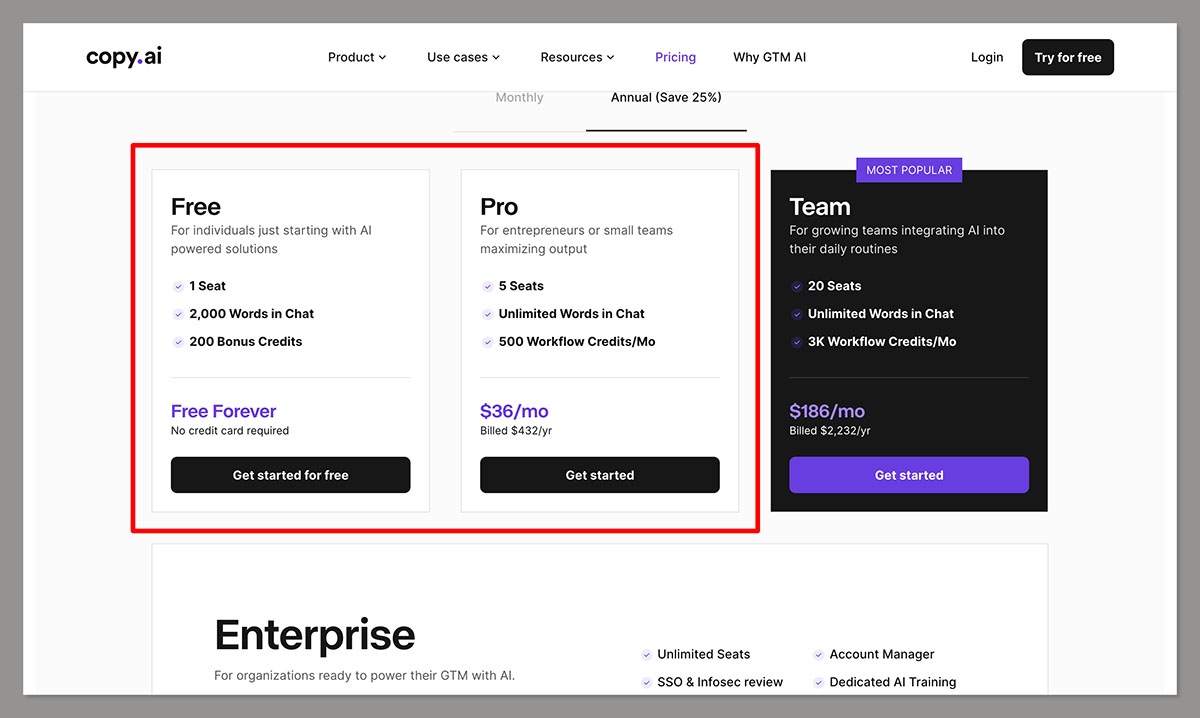The image size is (1200, 718).
Task: Click the copy.ai logo
Action: tap(123, 57)
